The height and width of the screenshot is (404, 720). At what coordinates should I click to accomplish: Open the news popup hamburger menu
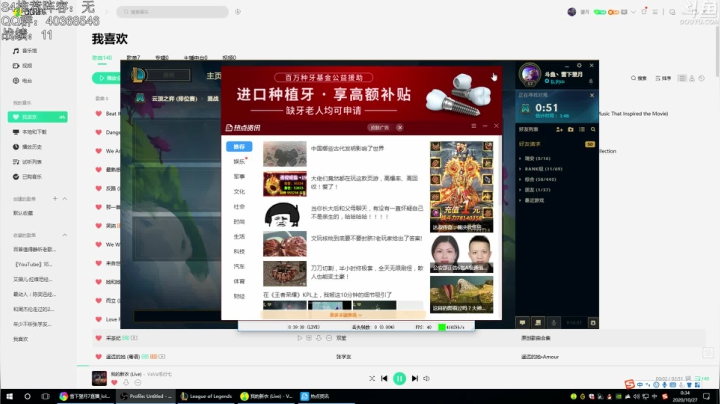click(x=473, y=126)
